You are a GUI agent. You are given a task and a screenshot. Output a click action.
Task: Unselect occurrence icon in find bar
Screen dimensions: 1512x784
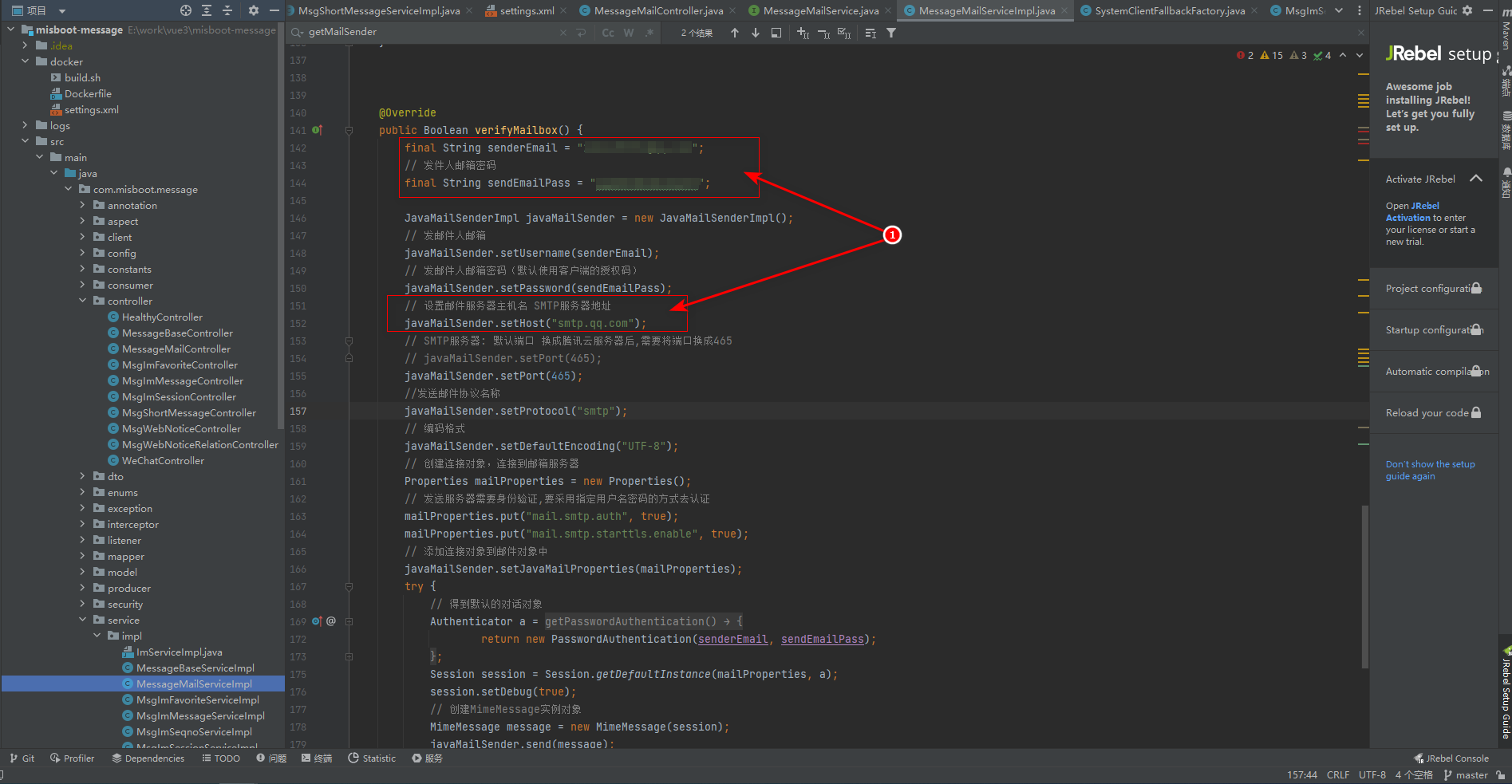823,33
